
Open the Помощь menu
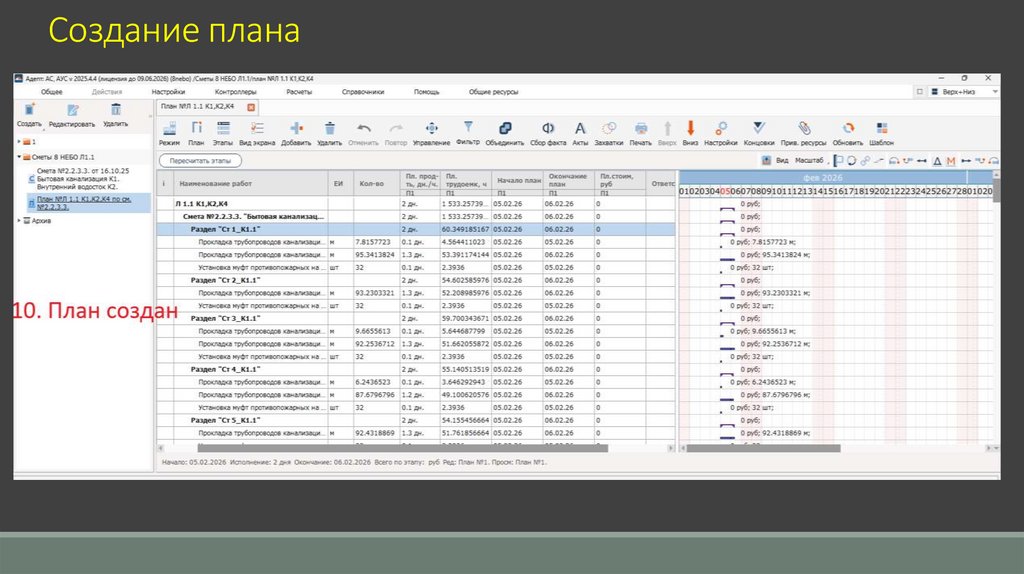(x=426, y=92)
